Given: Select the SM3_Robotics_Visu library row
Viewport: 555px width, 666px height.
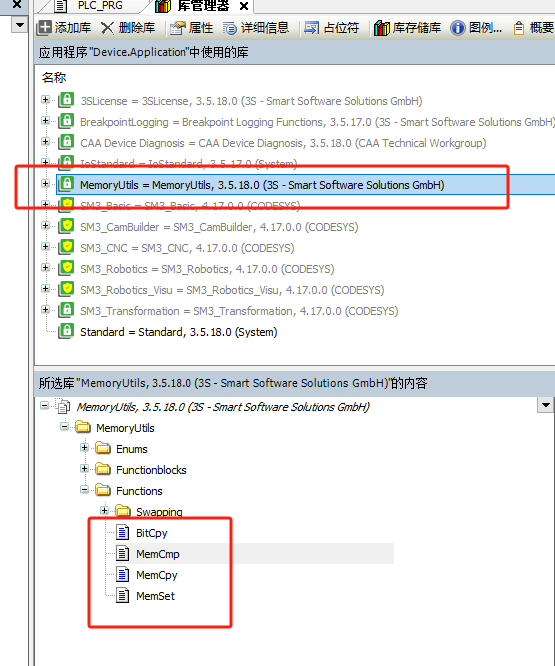Looking at the screenshot, I should coord(232,290).
